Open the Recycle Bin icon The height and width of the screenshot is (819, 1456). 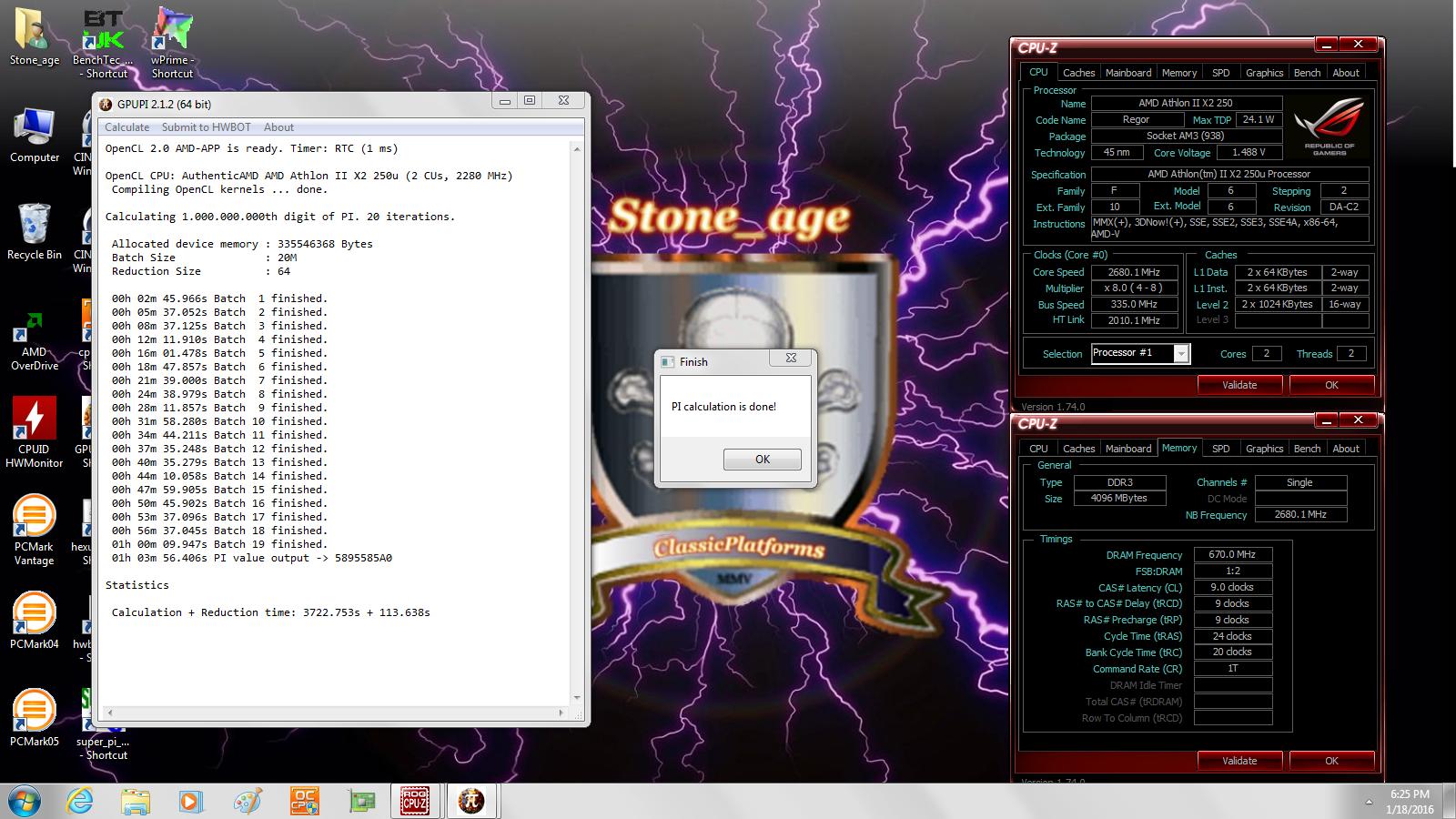coord(34,233)
